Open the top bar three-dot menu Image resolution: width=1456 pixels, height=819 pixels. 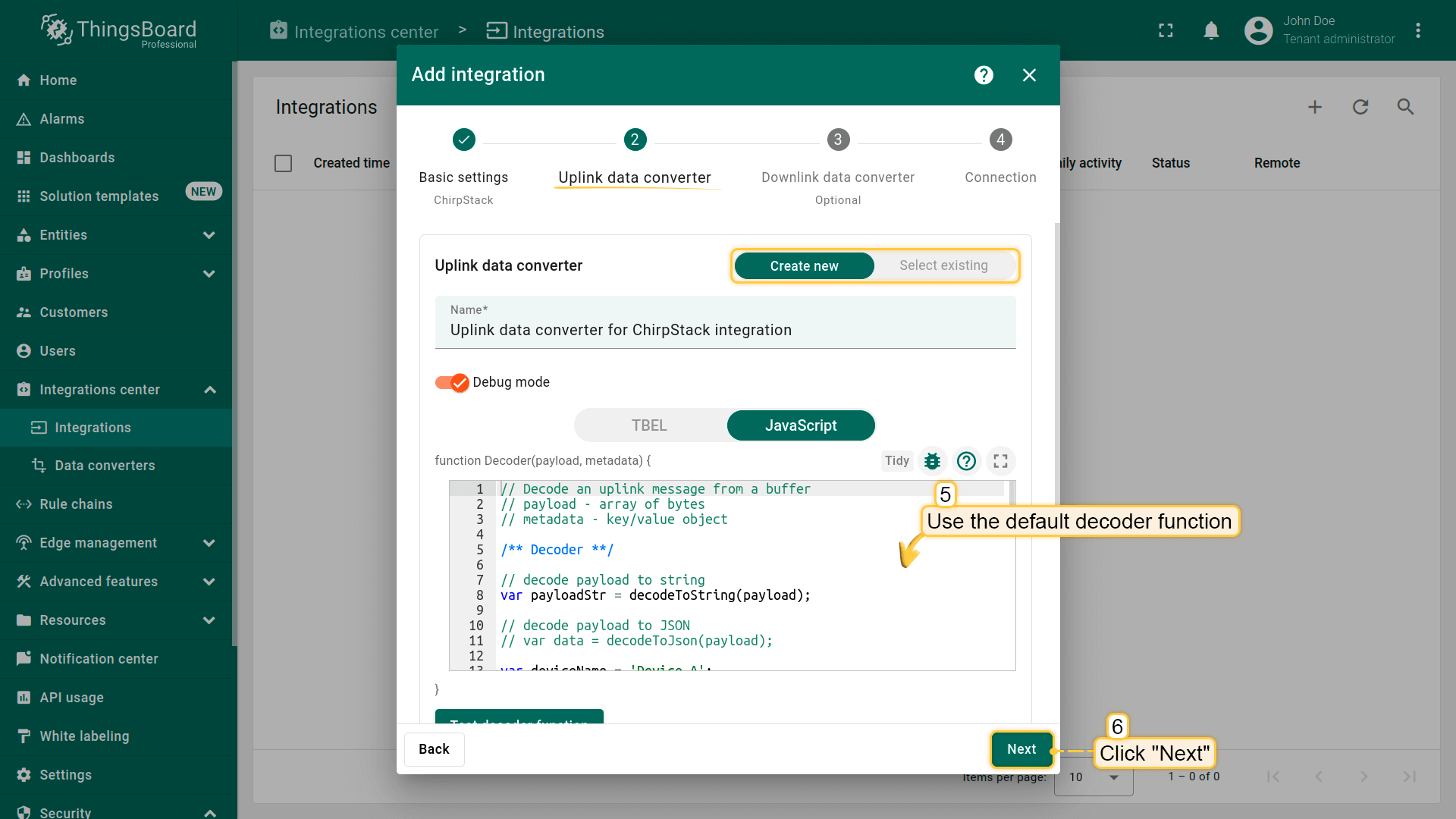(x=1417, y=30)
